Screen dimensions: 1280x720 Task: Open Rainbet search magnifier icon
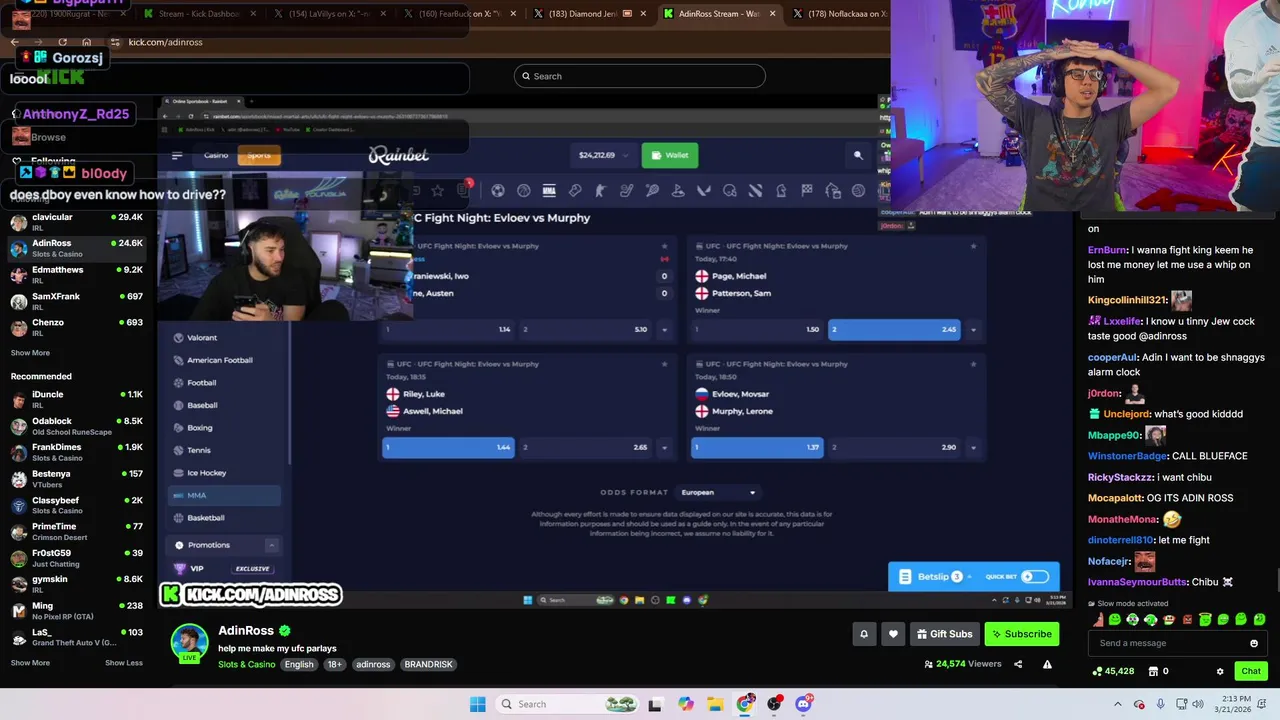858,155
